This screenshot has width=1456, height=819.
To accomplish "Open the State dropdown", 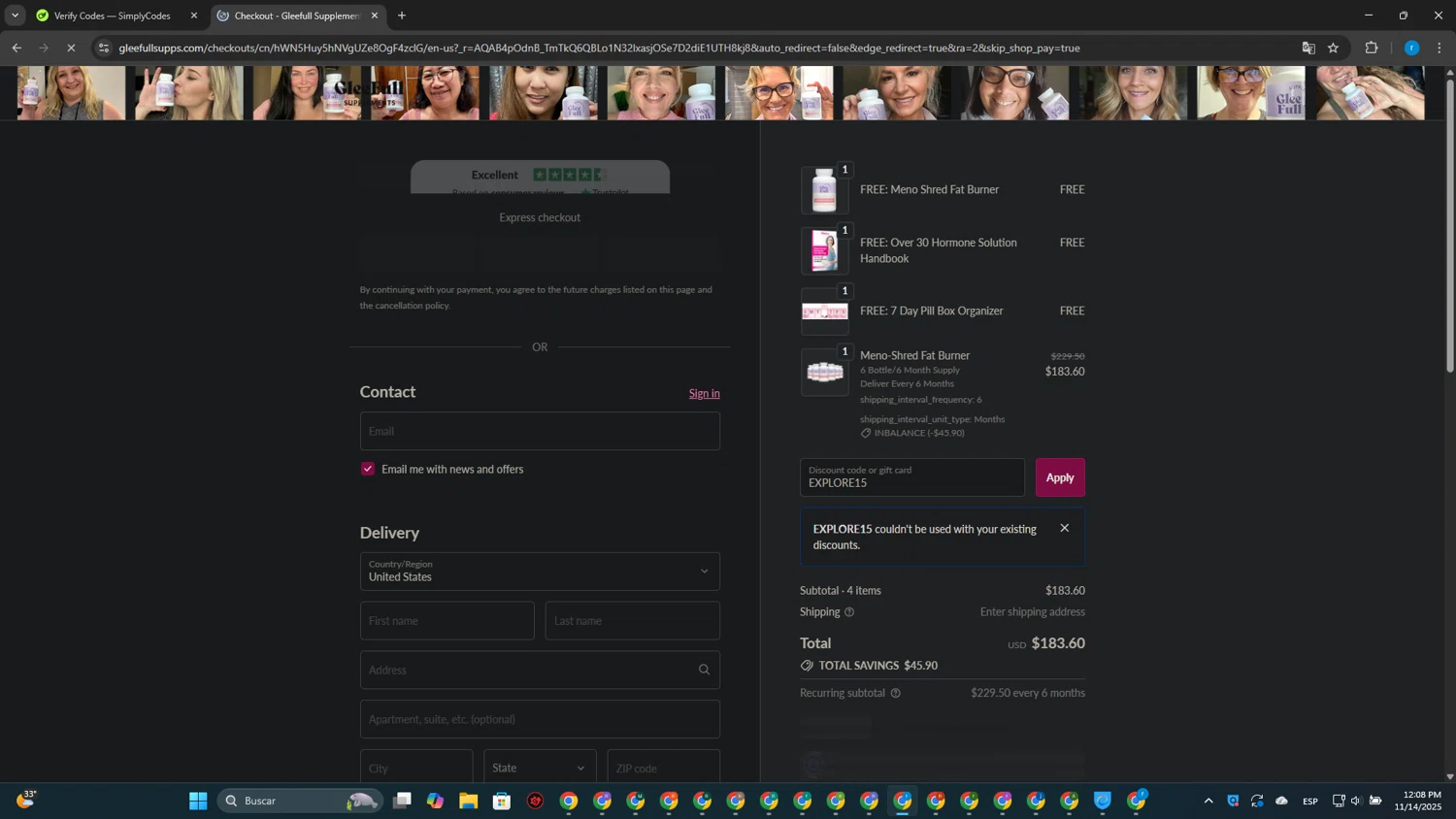I will point(540,768).
